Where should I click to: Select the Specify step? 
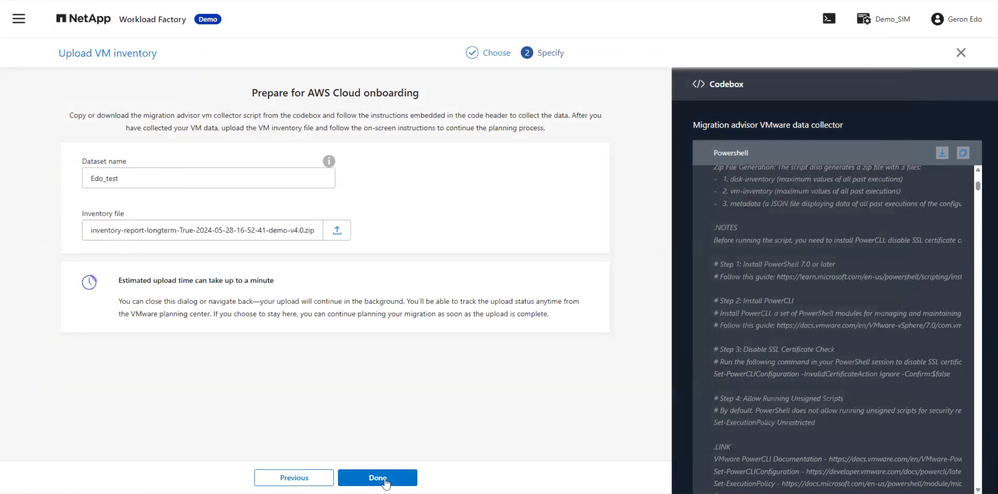click(542, 53)
